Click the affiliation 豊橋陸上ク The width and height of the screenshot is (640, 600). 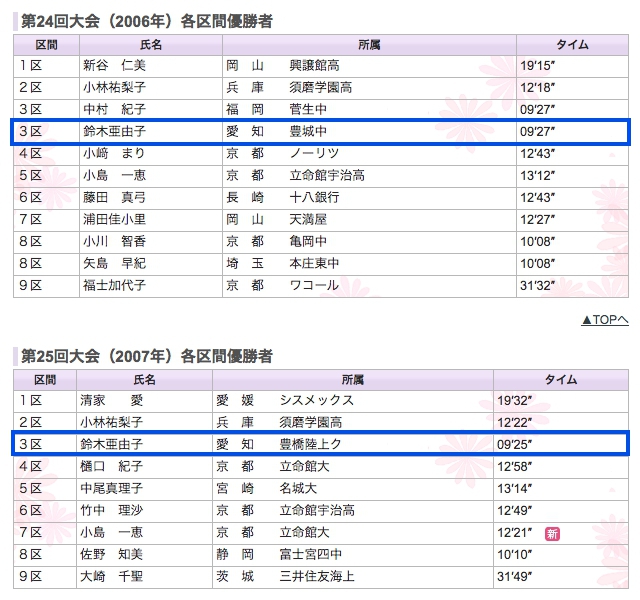point(311,444)
